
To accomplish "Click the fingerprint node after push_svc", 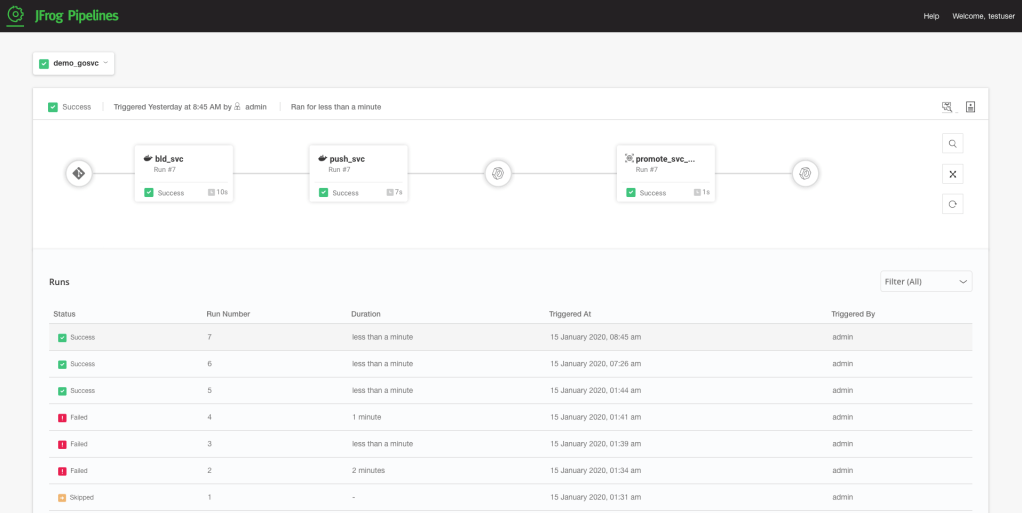I will click(498, 174).
